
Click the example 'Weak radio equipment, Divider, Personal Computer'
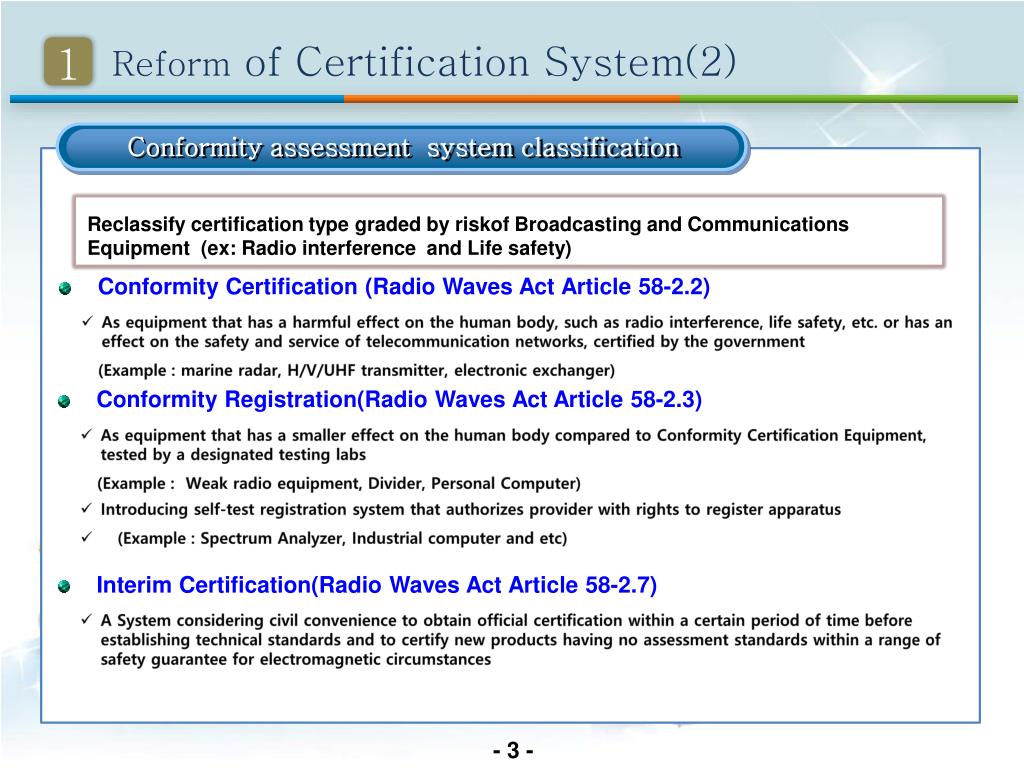pyautogui.click(x=339, y=483)
